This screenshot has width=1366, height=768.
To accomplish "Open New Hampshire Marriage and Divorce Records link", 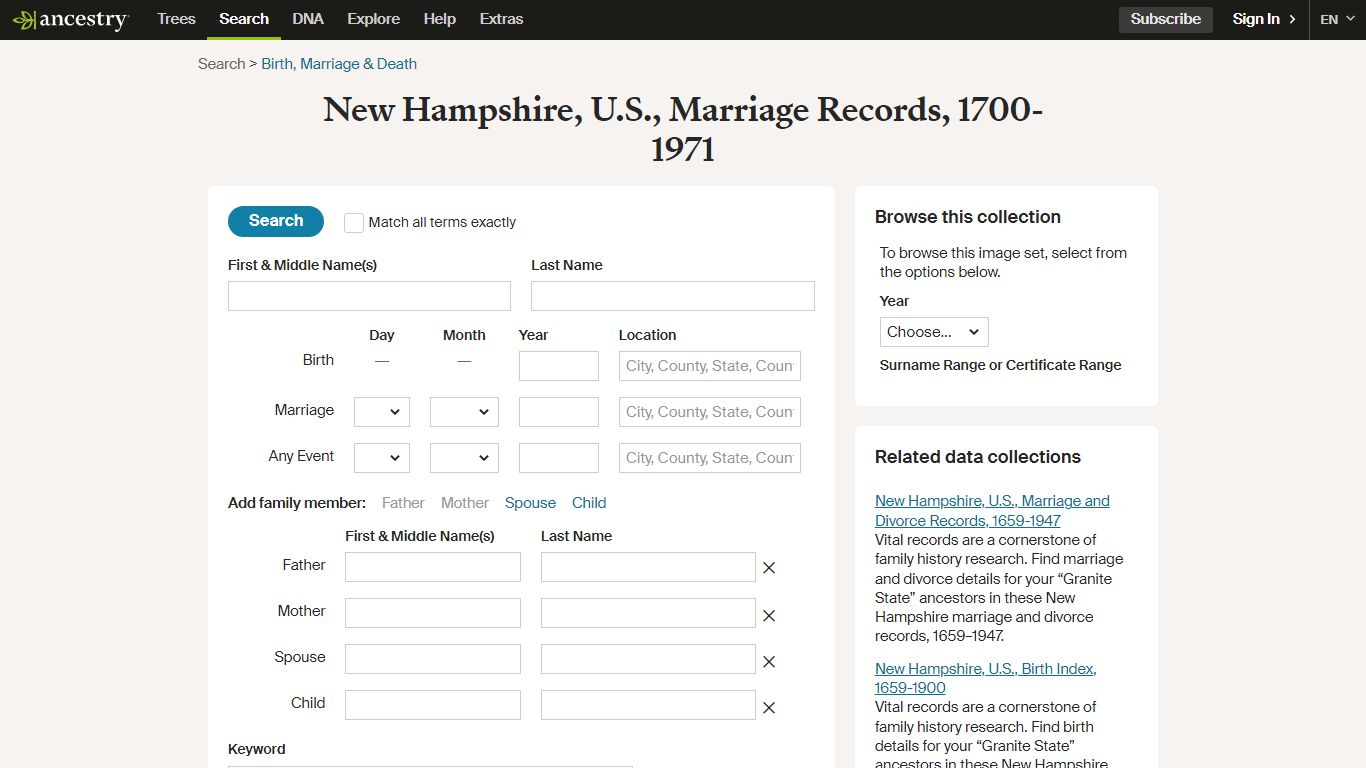I will 992,511.
